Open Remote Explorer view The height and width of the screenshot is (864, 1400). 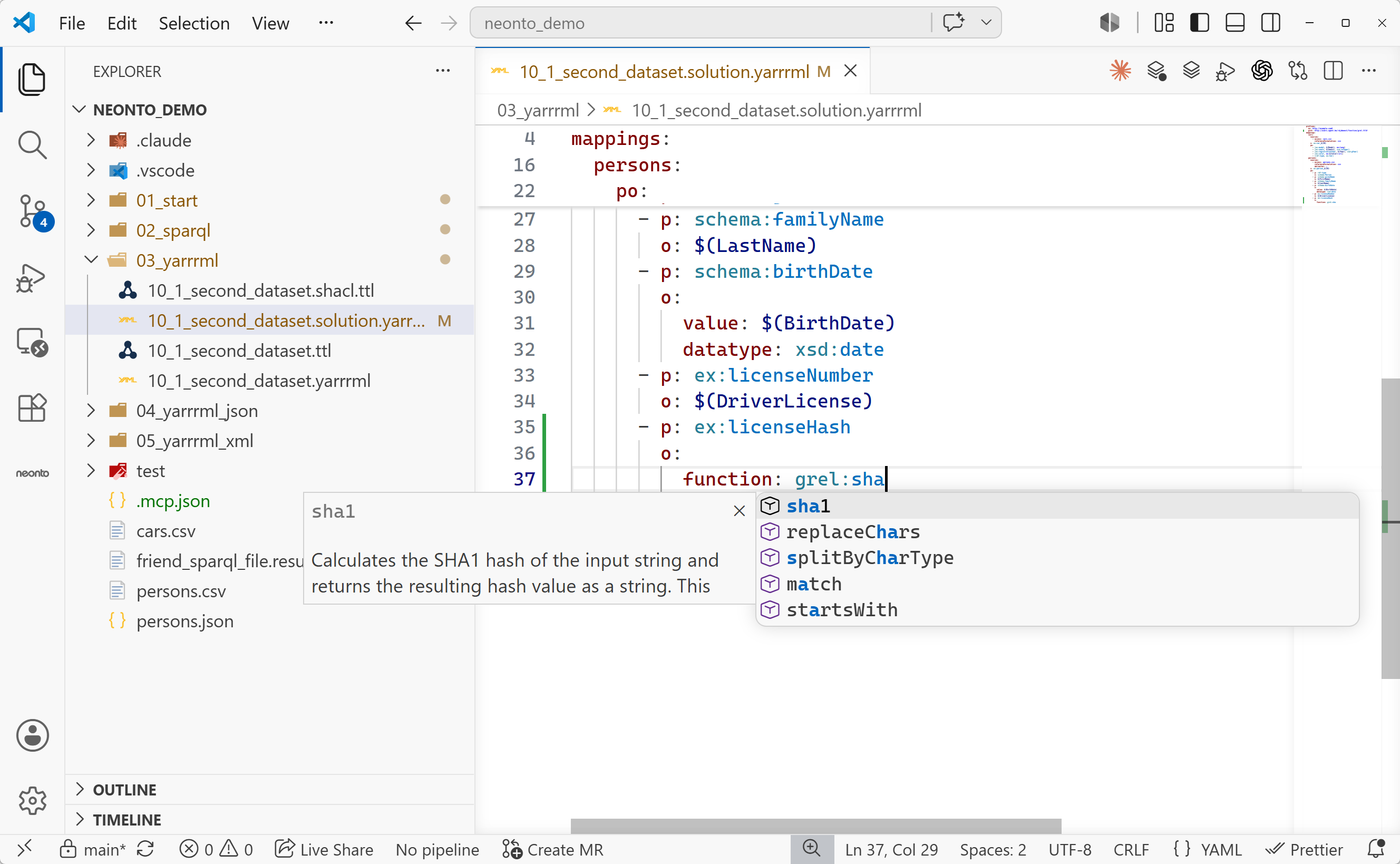tap(33, 343)
